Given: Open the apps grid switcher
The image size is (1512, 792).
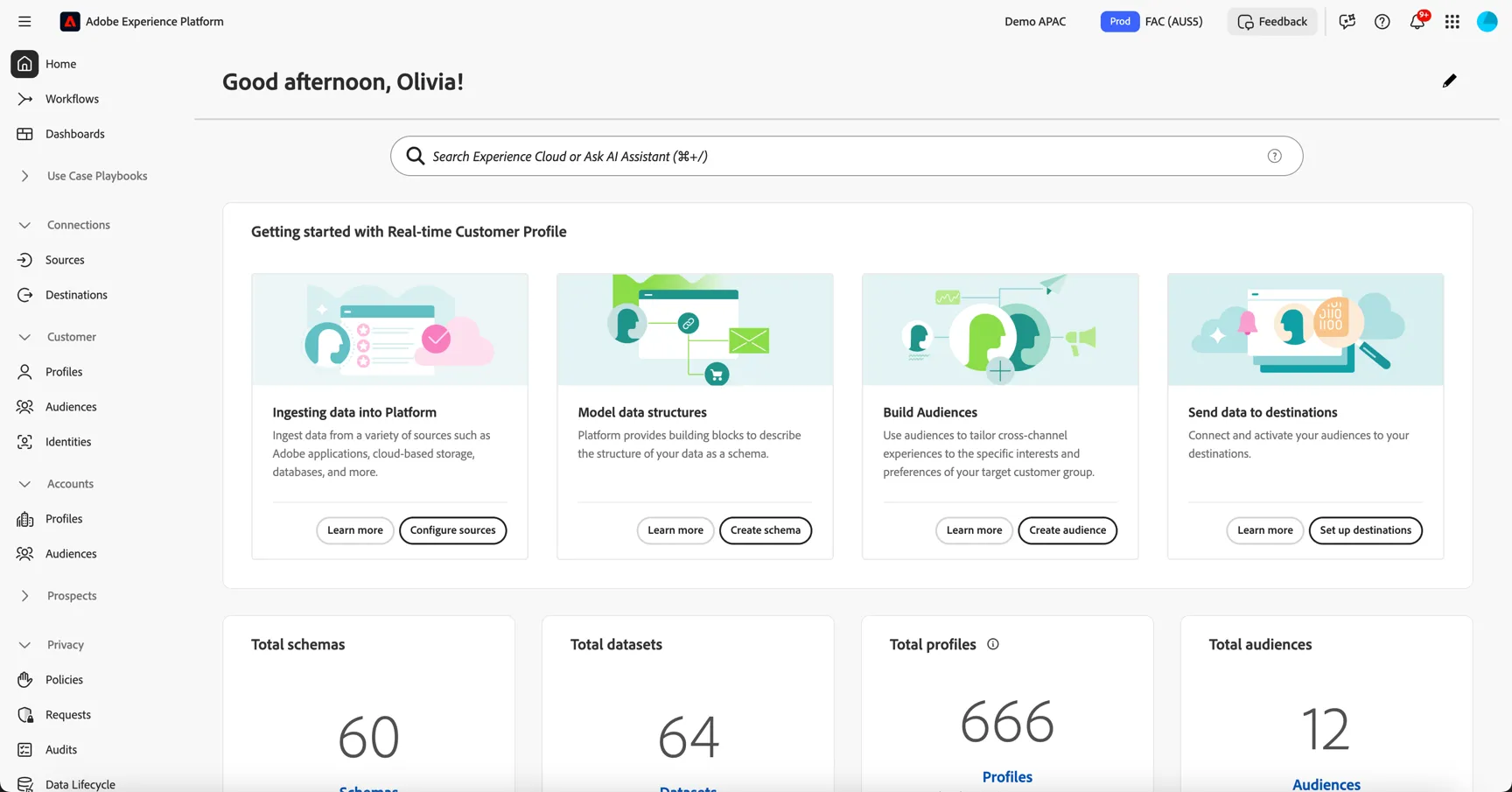Looking at the screenshot, I should click(x=1452, y=21).
